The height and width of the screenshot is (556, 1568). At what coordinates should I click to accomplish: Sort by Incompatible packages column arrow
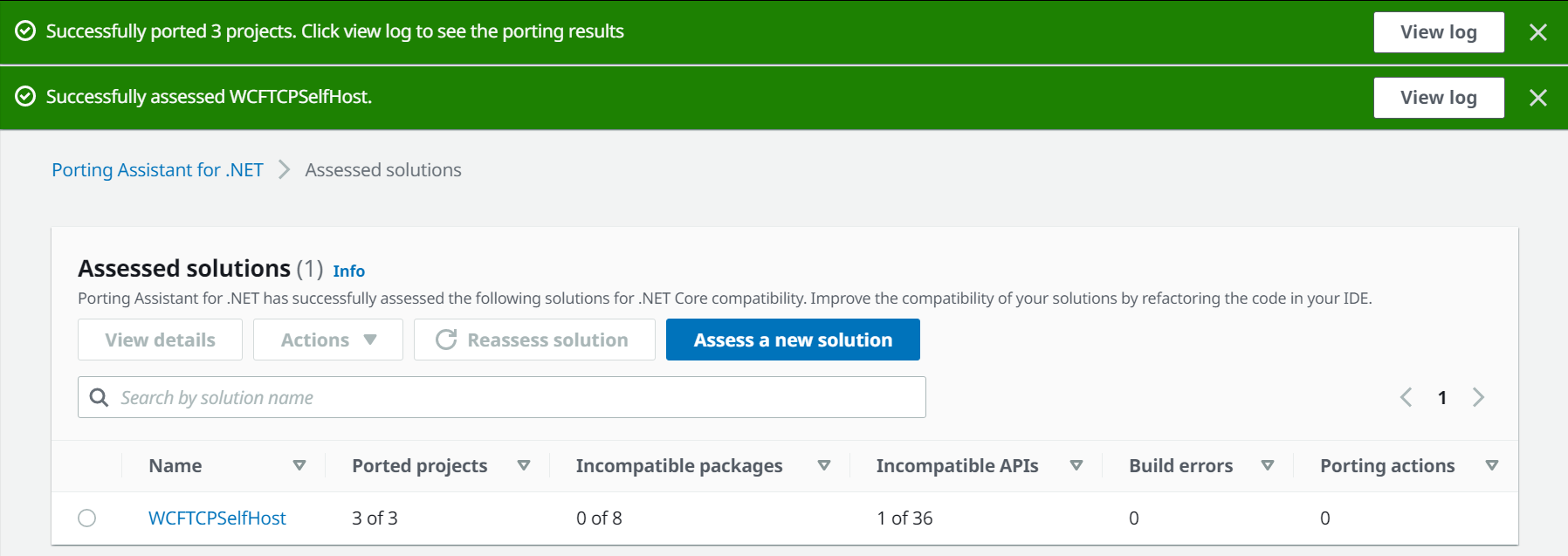point(823,465)
